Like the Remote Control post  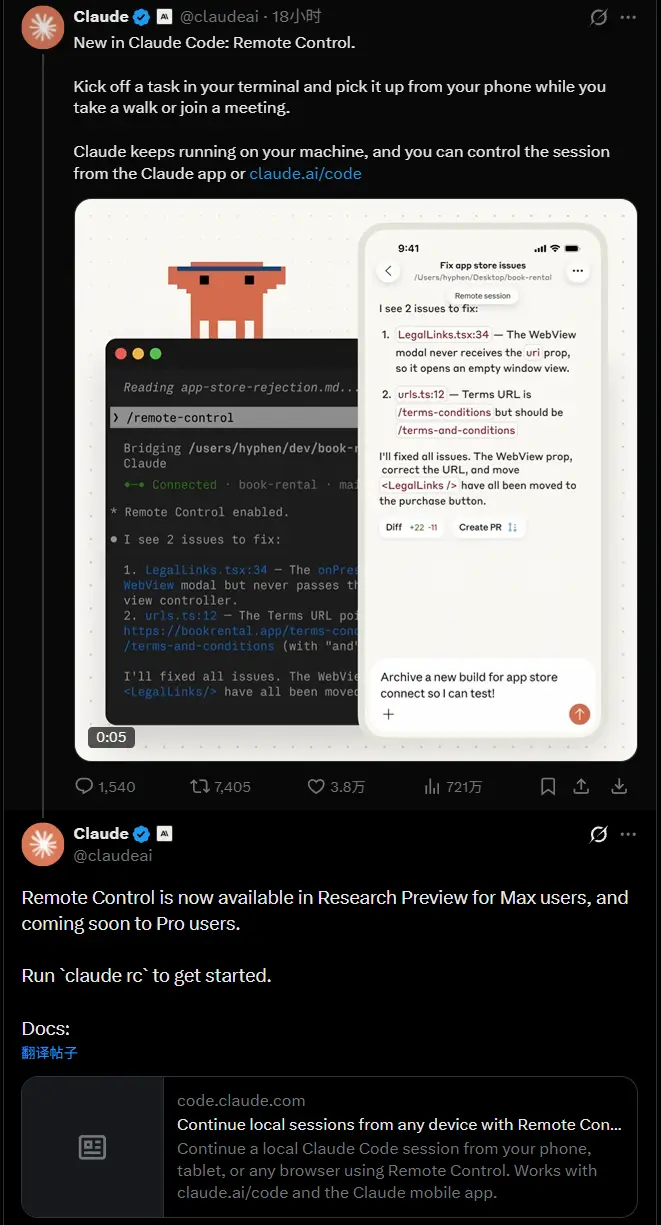coord(316,787)
